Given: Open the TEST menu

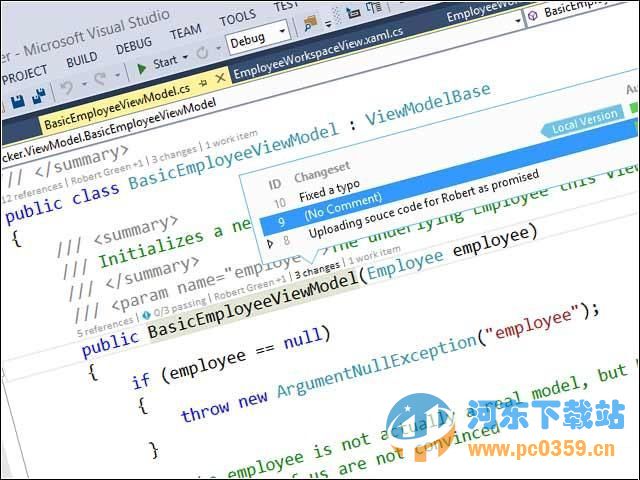Looking at the screenshot, I should tap(287, 6).
